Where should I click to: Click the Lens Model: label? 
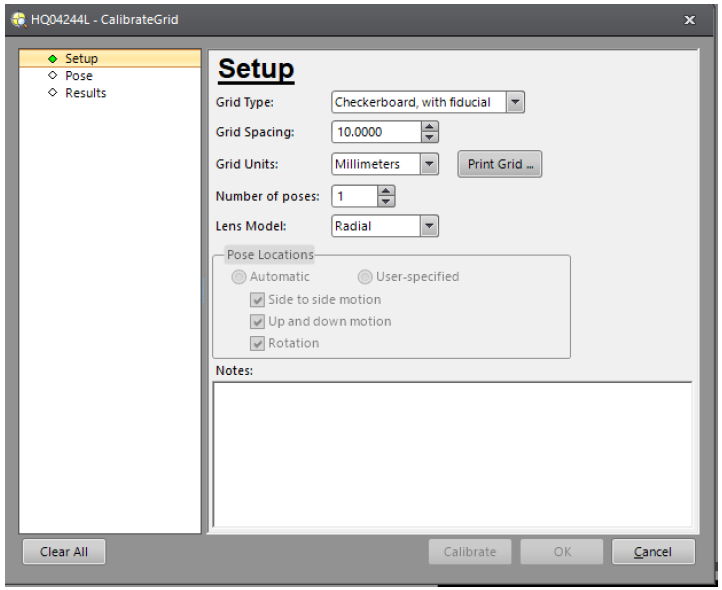pyautogui.click(x=251, y=226)
